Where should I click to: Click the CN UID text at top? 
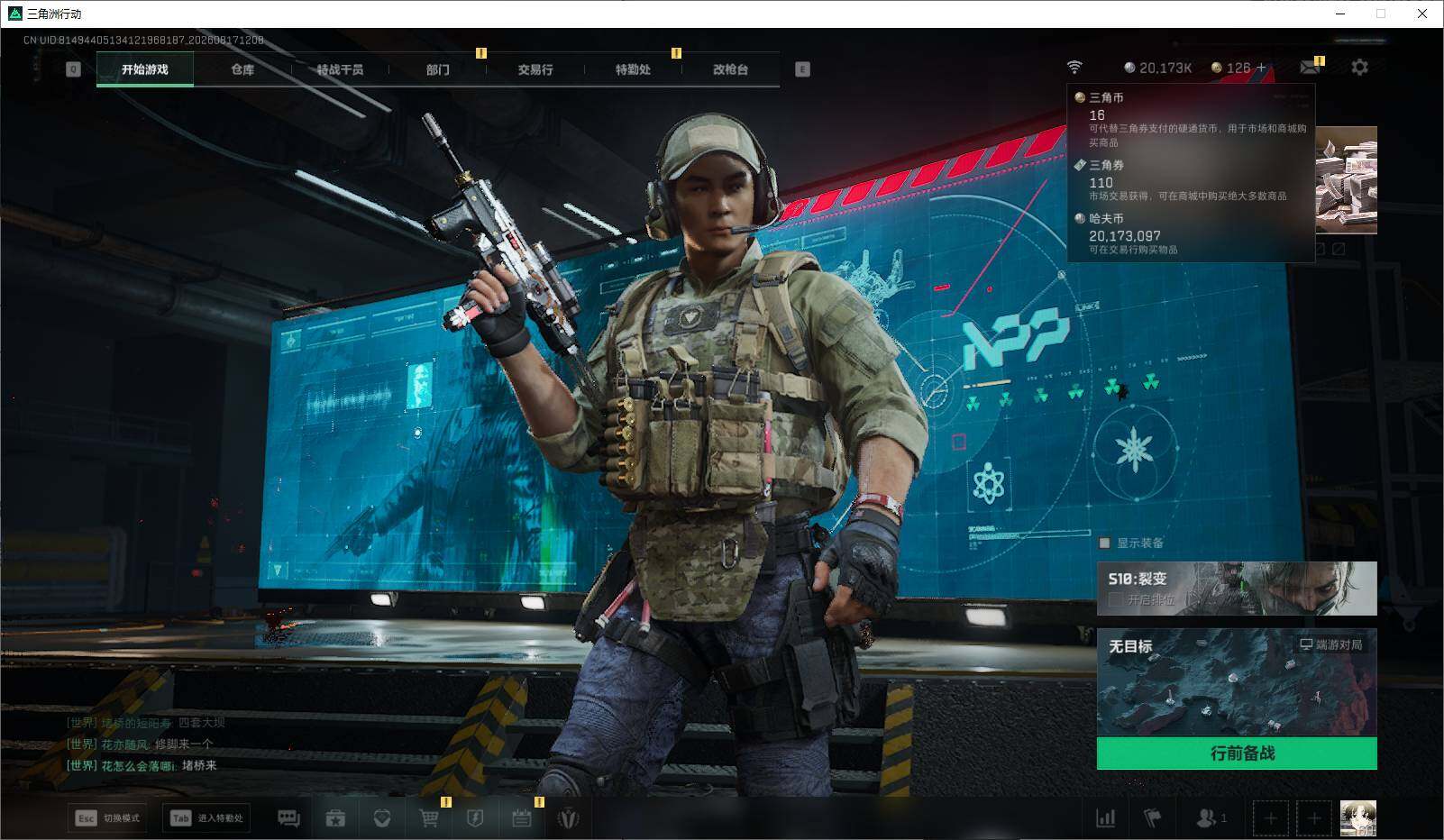[143, 41]
